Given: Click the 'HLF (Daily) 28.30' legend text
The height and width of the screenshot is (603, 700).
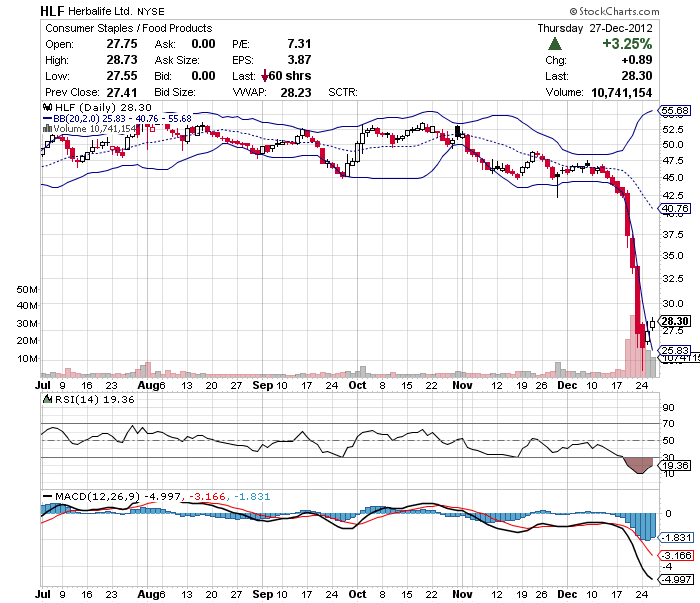Looking at the screenshot, I should [104, 107].
